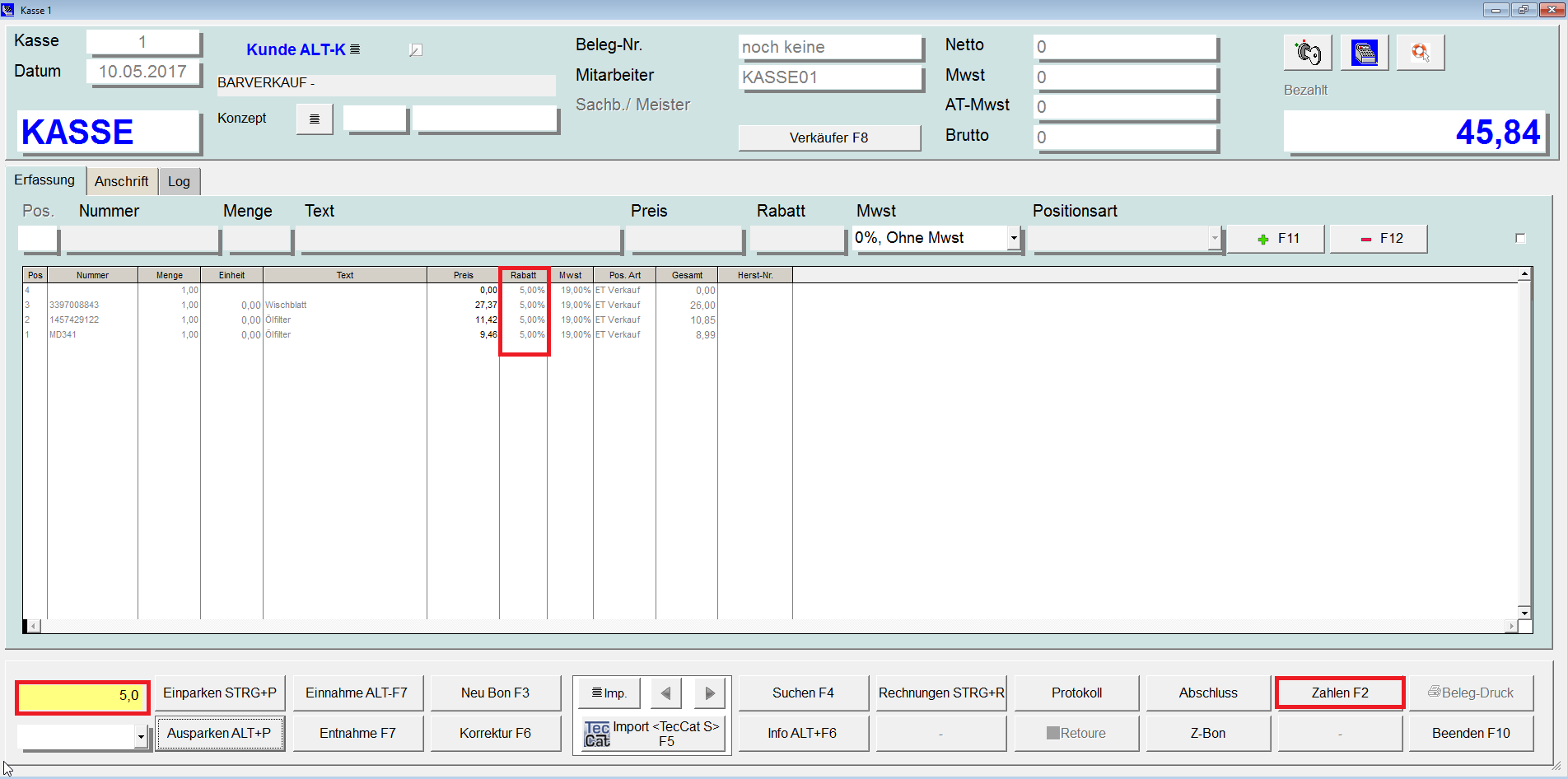
Task: Click the Imp. button
Action: (x=609, y=693)
